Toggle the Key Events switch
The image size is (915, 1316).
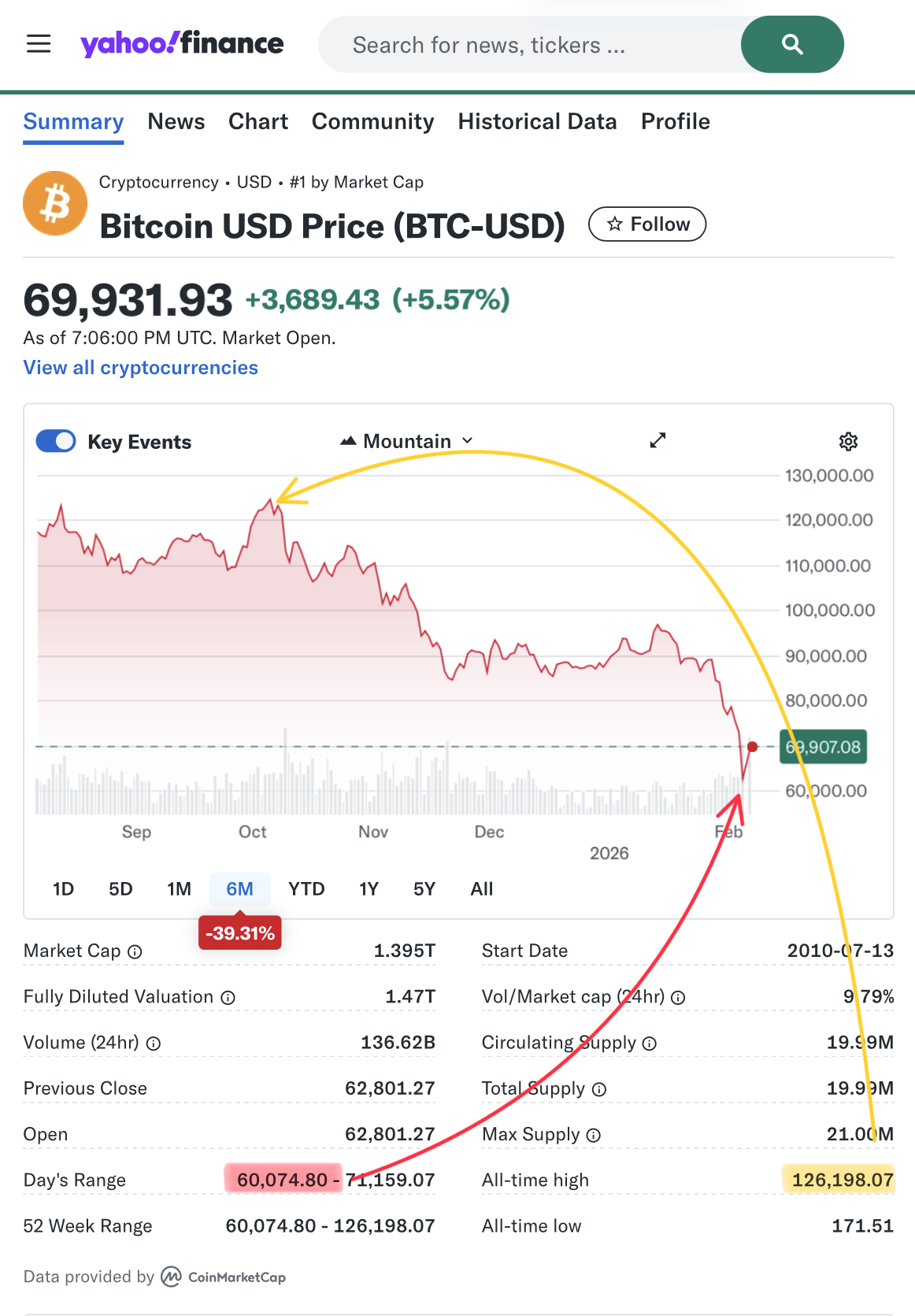coord(56,441)
